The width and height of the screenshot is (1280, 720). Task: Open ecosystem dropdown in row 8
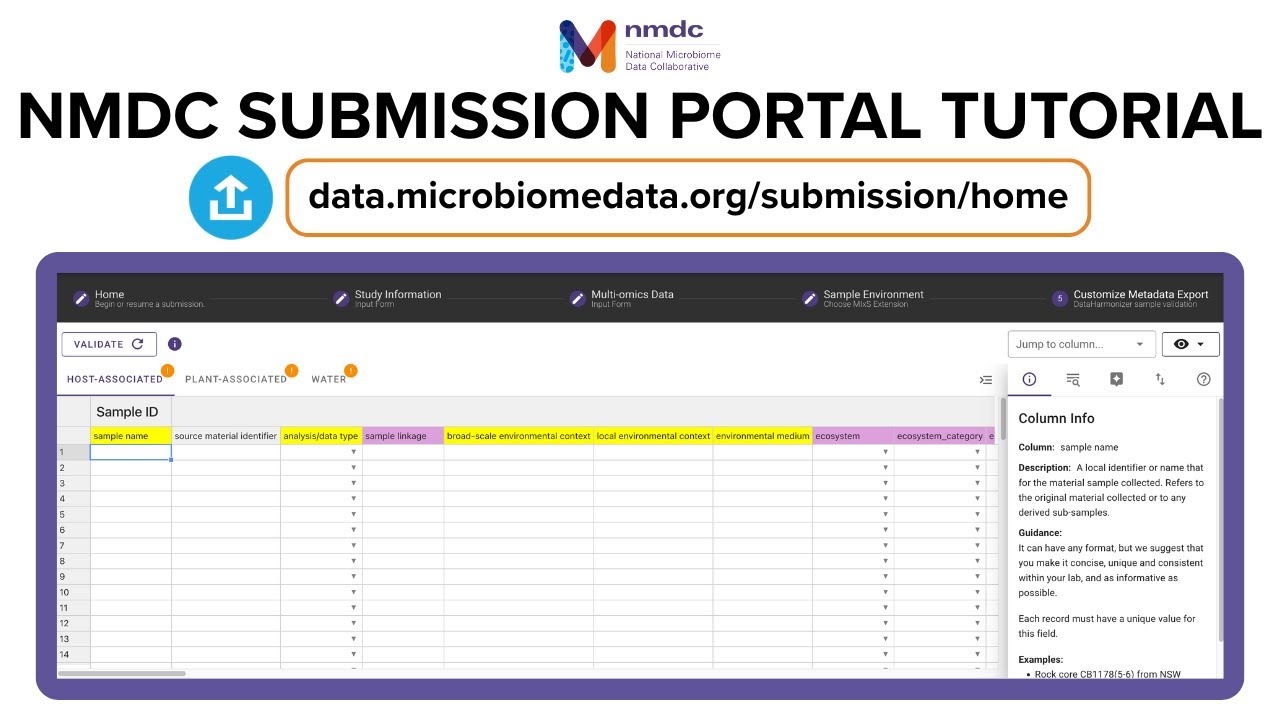(x=885, y=561)
